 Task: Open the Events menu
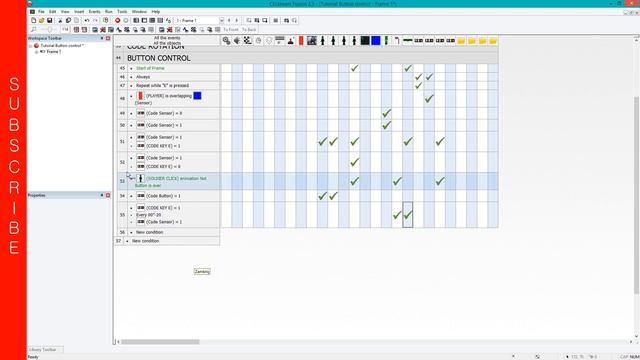(94, 12)
